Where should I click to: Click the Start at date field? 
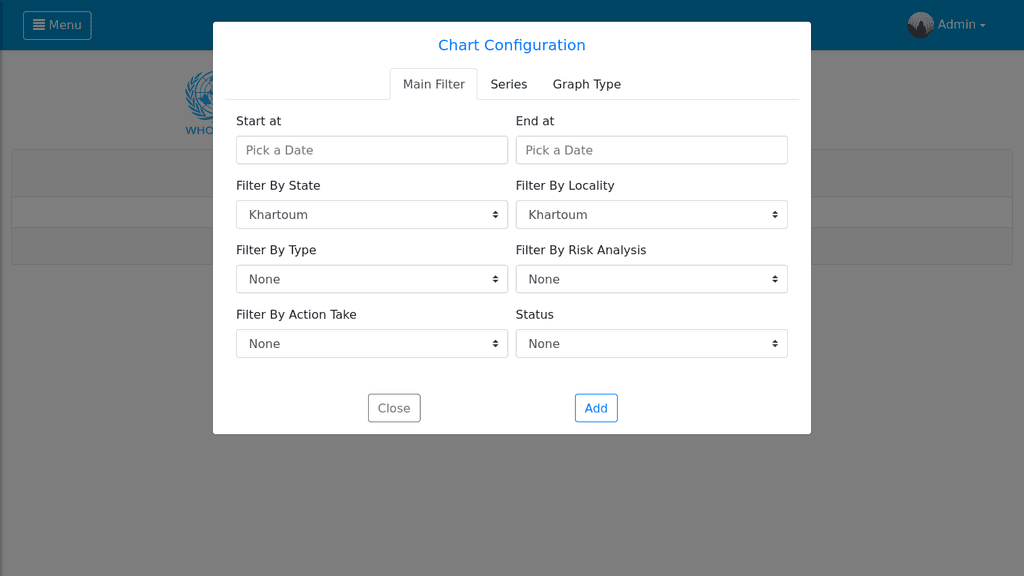(372, 150)
